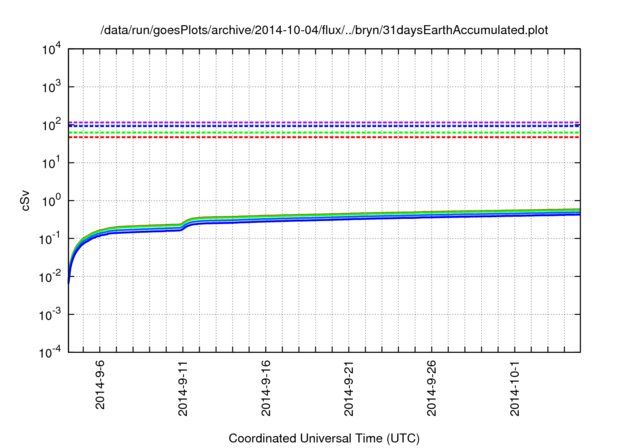Screen dimensions: 640x448
Task: Click the 10^-1 y-axis tick label
Action: pyautogui.click(x=50, y=238)
